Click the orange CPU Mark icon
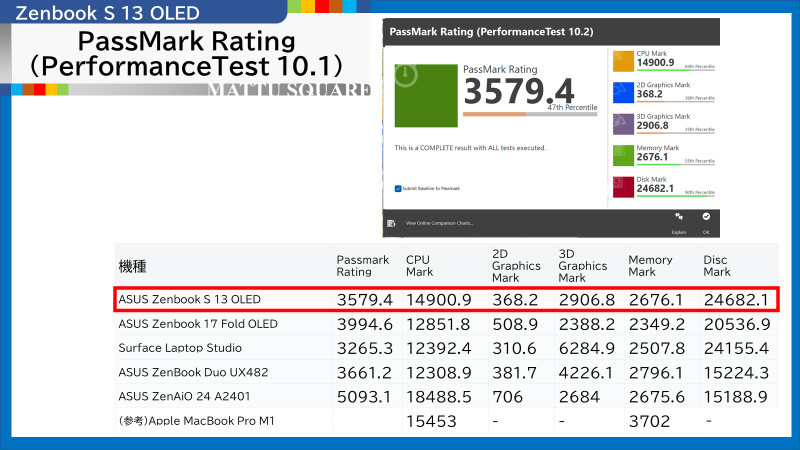This screenshot has width=800, height=450. [623, 61]
